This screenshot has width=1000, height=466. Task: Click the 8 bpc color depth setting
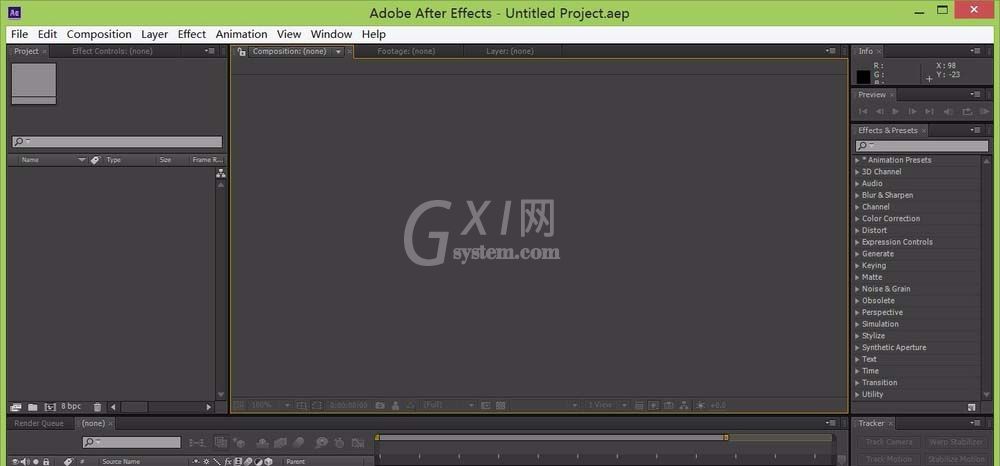coord(71,406)
